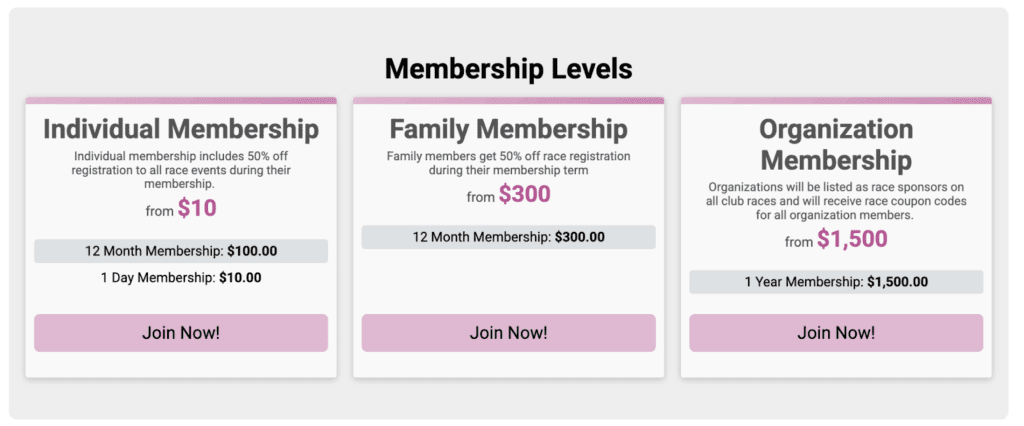Select the 12 Month Membership $300.00 option

[x=508, y=237]
